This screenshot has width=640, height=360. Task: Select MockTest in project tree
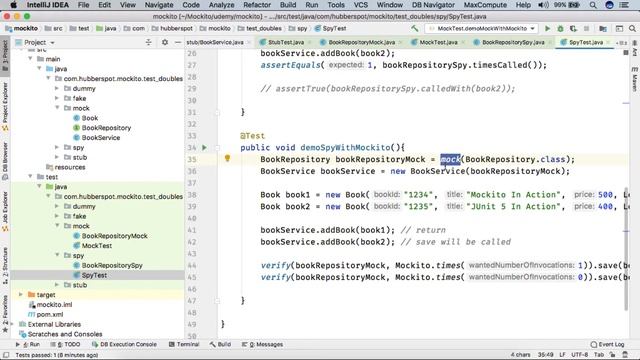tap(97, 246)
